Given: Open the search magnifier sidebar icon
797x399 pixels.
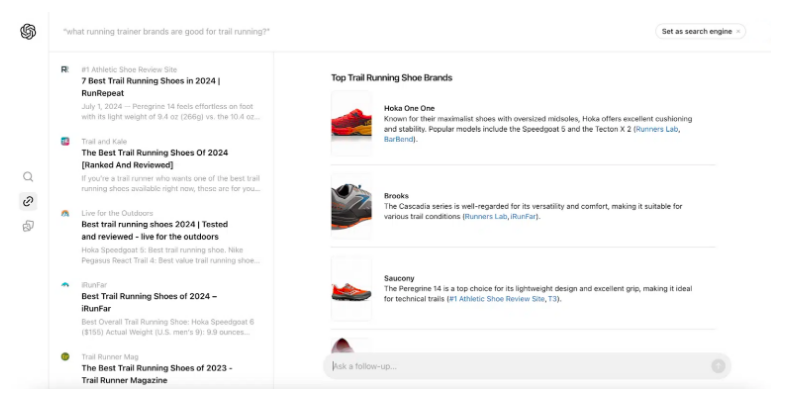Looking at the screenshot, I should pos(28,176).
